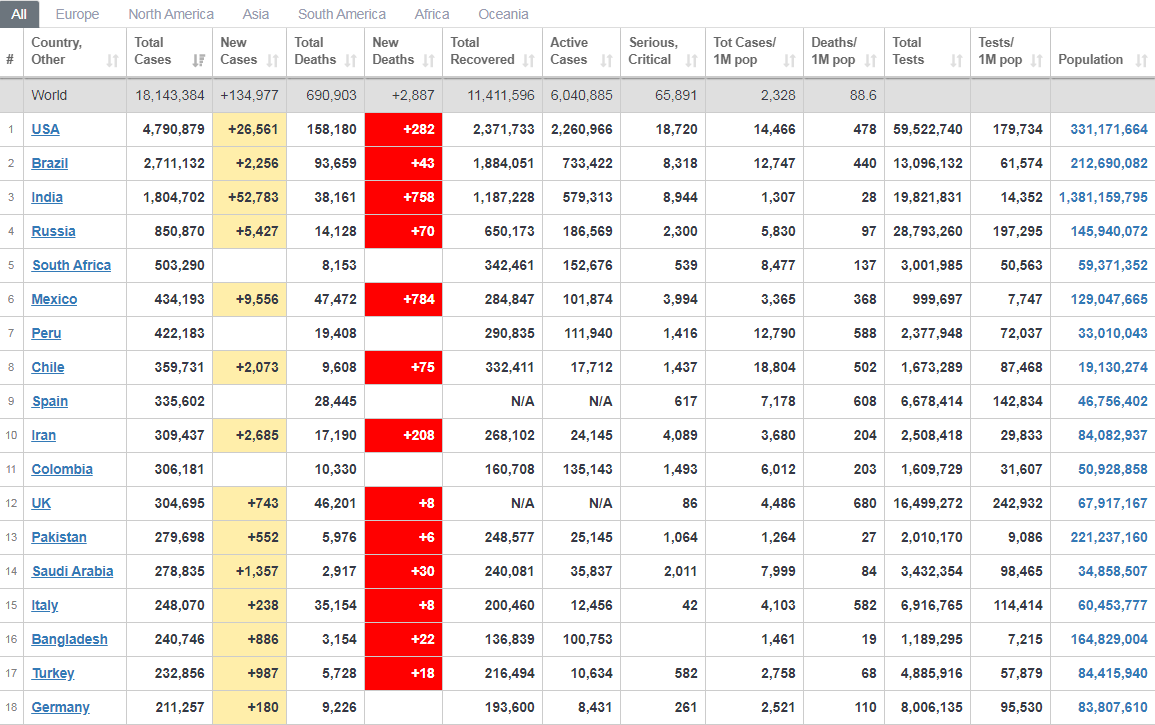Sort by Total Tests arrow icon
This screenshot has width=1155, height=725.
(956, 60)
